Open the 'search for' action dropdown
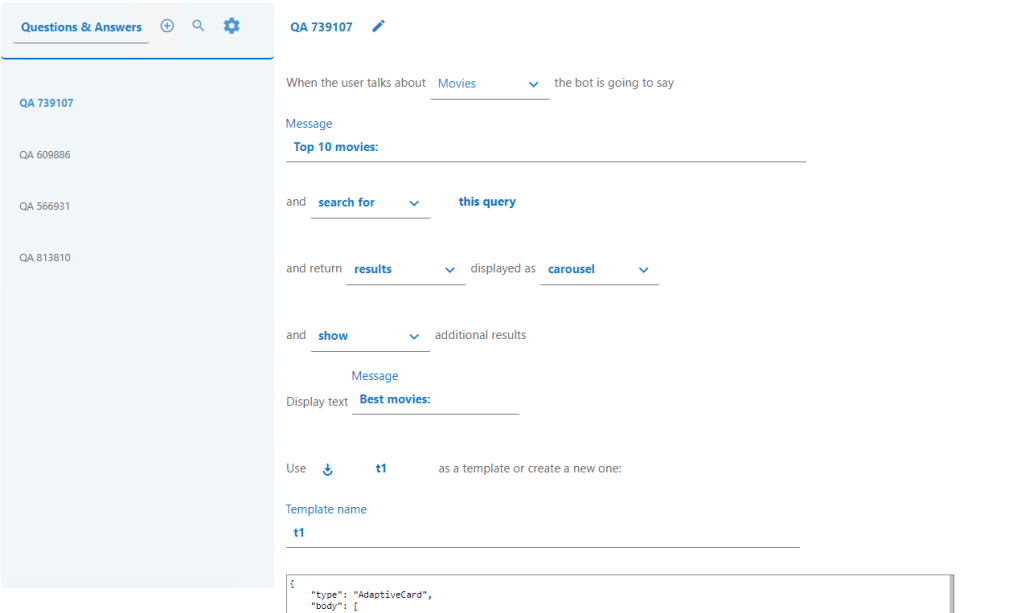 (x=370, y=203)
